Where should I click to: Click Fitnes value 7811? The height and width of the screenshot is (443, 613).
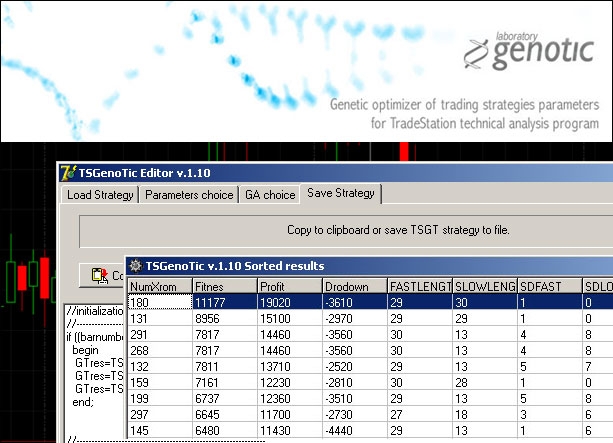coord(207,367)
